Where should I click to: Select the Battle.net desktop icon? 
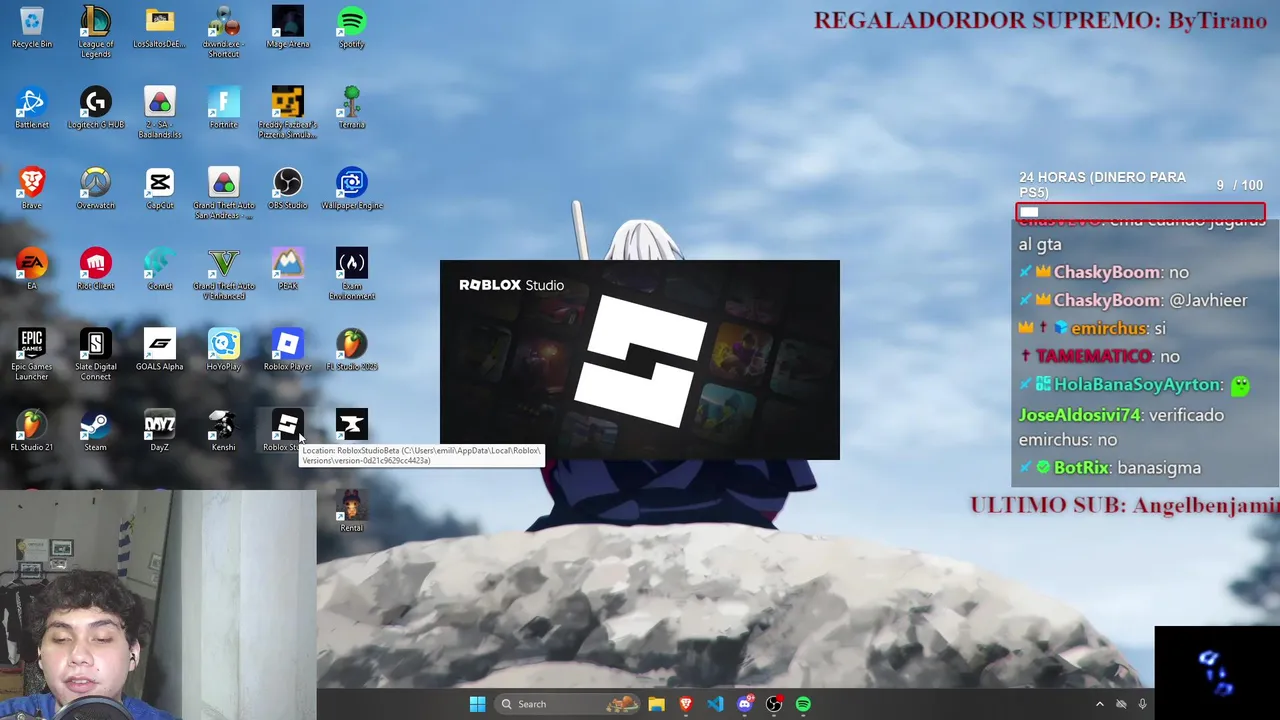click(x=32, y=109)
